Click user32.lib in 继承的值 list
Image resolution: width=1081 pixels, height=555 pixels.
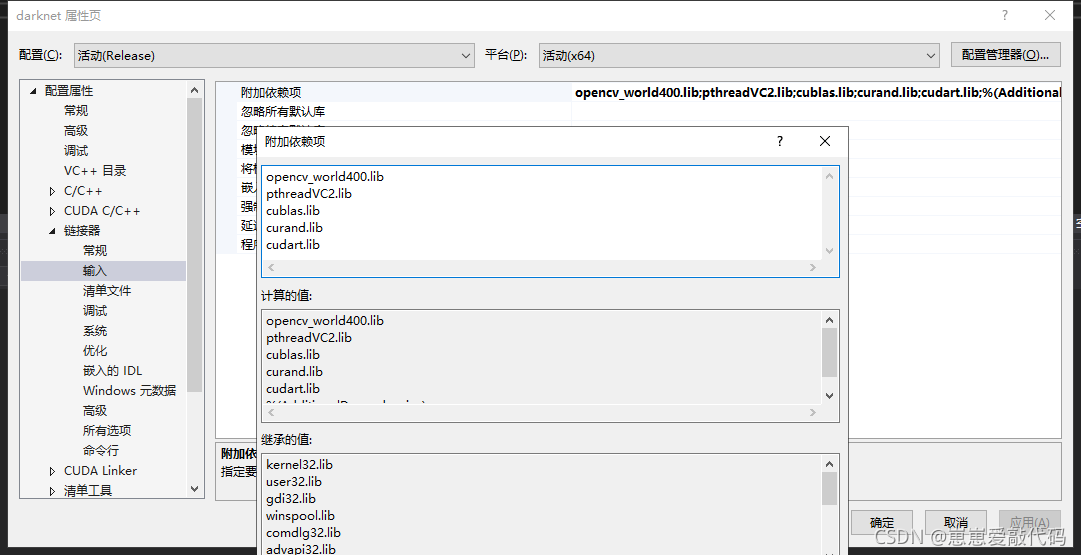(x=294, y=482)
